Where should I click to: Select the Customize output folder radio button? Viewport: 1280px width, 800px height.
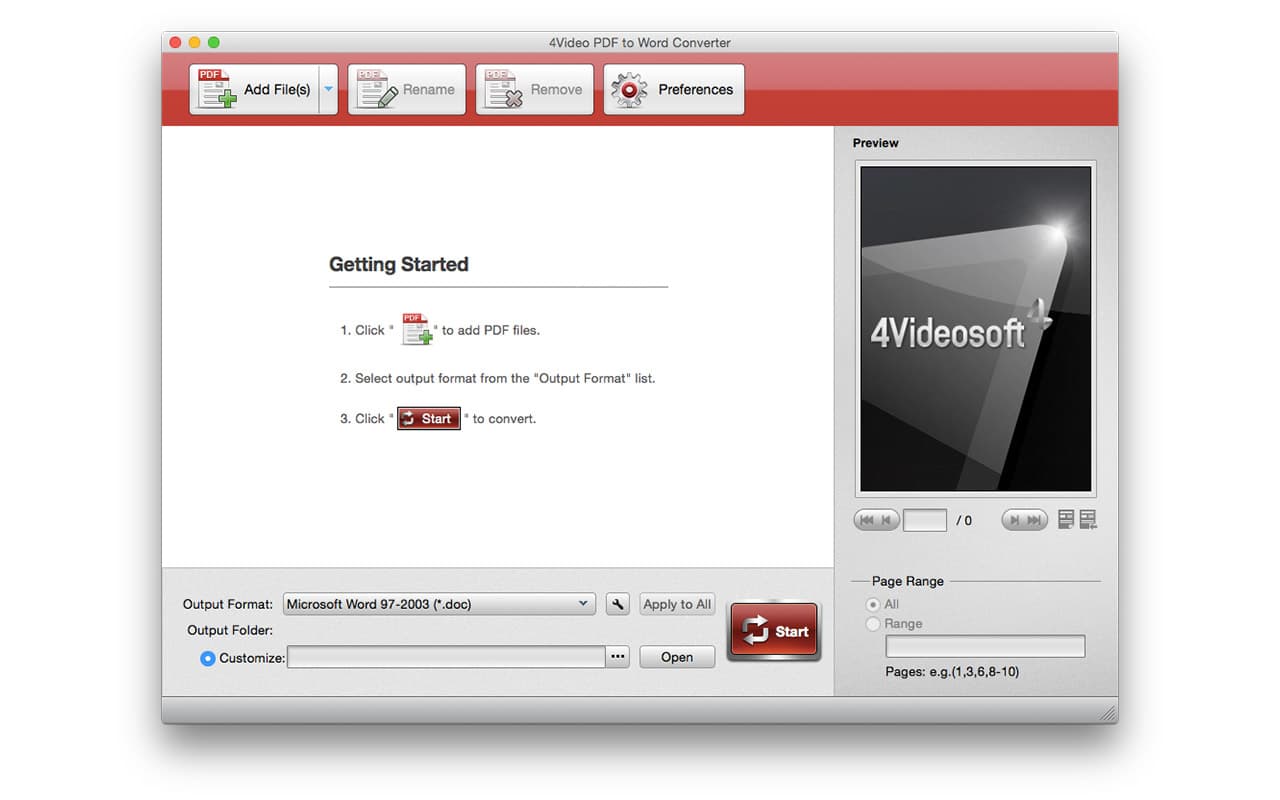pyautogui.click(x=208, y=658)
